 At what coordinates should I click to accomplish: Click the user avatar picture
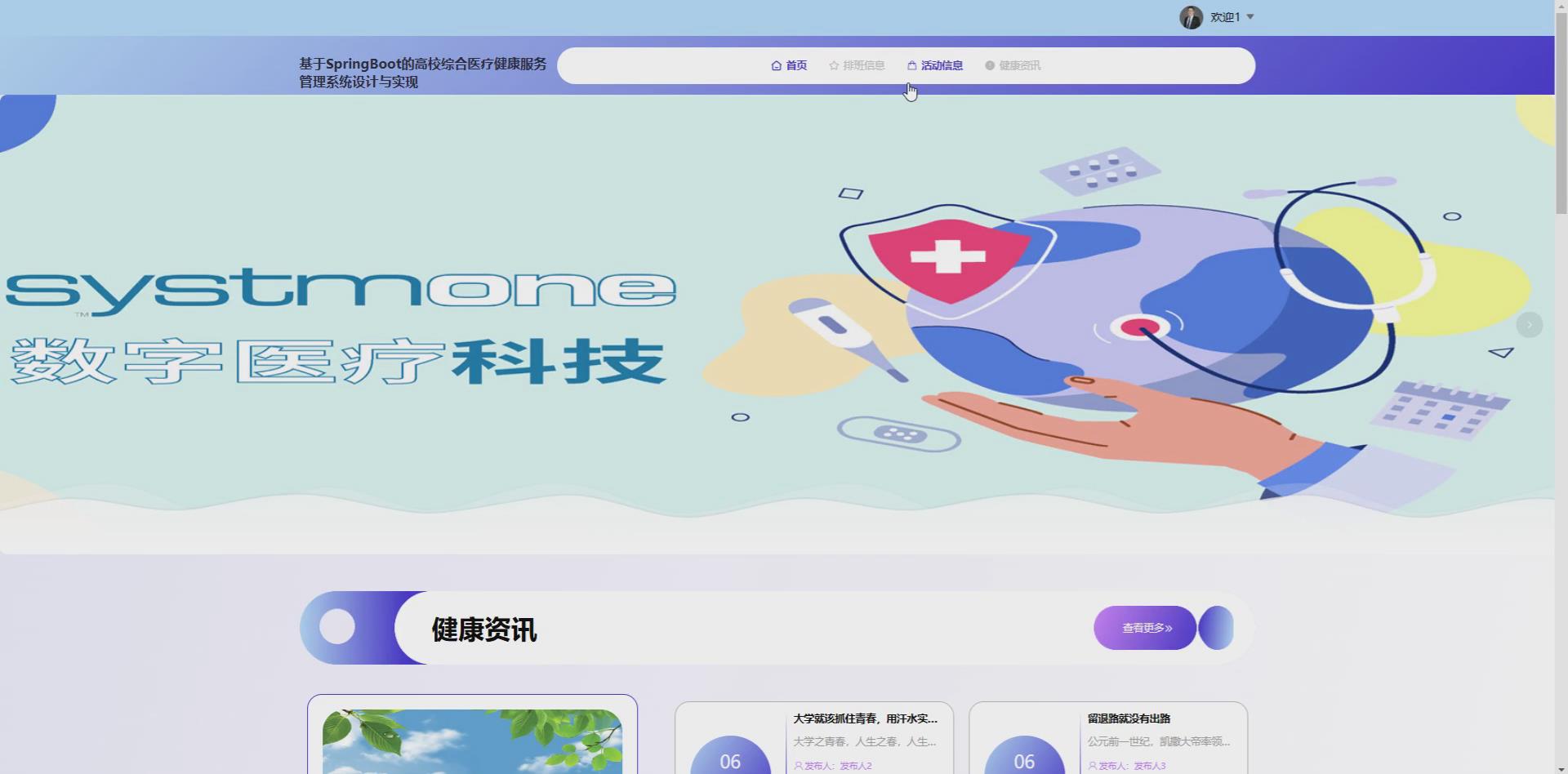coord(1191,17)
